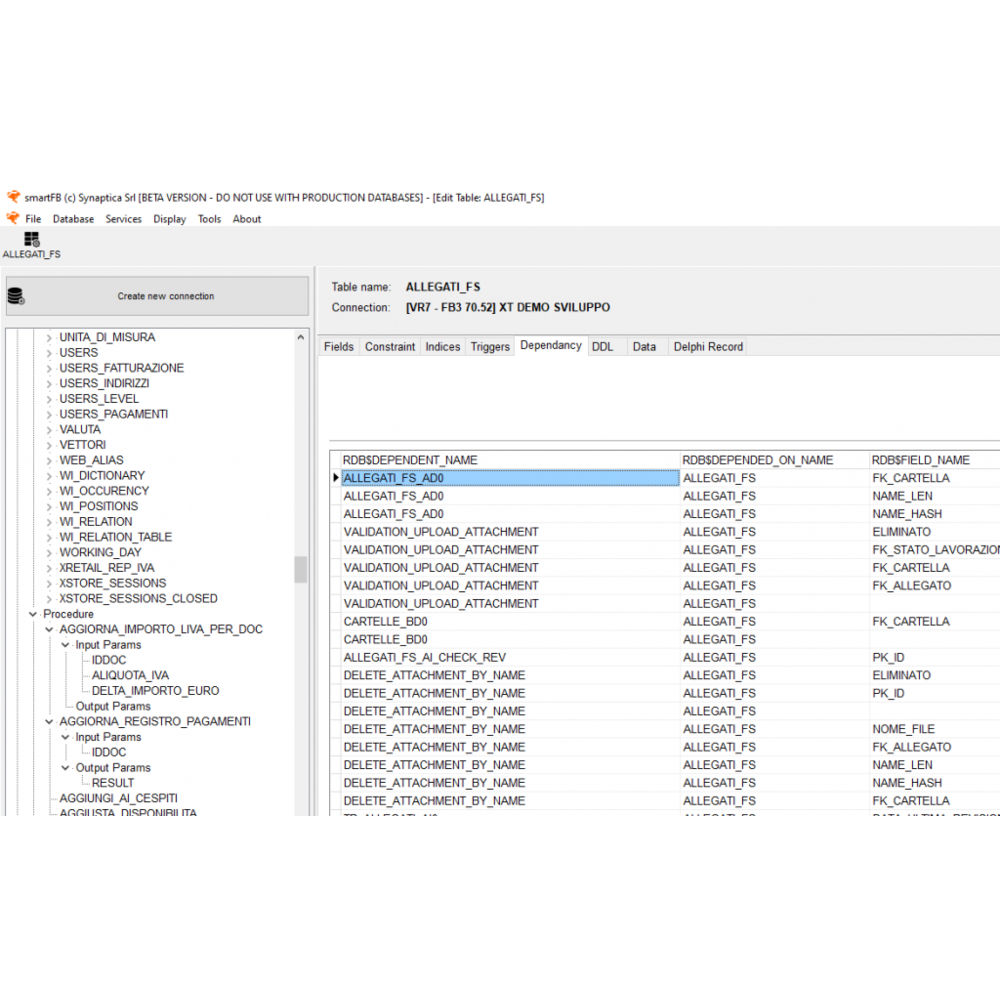1000x1000 pixels.
Task: Click the orange icon beside File menu
Action: click(x=13, y=219)
